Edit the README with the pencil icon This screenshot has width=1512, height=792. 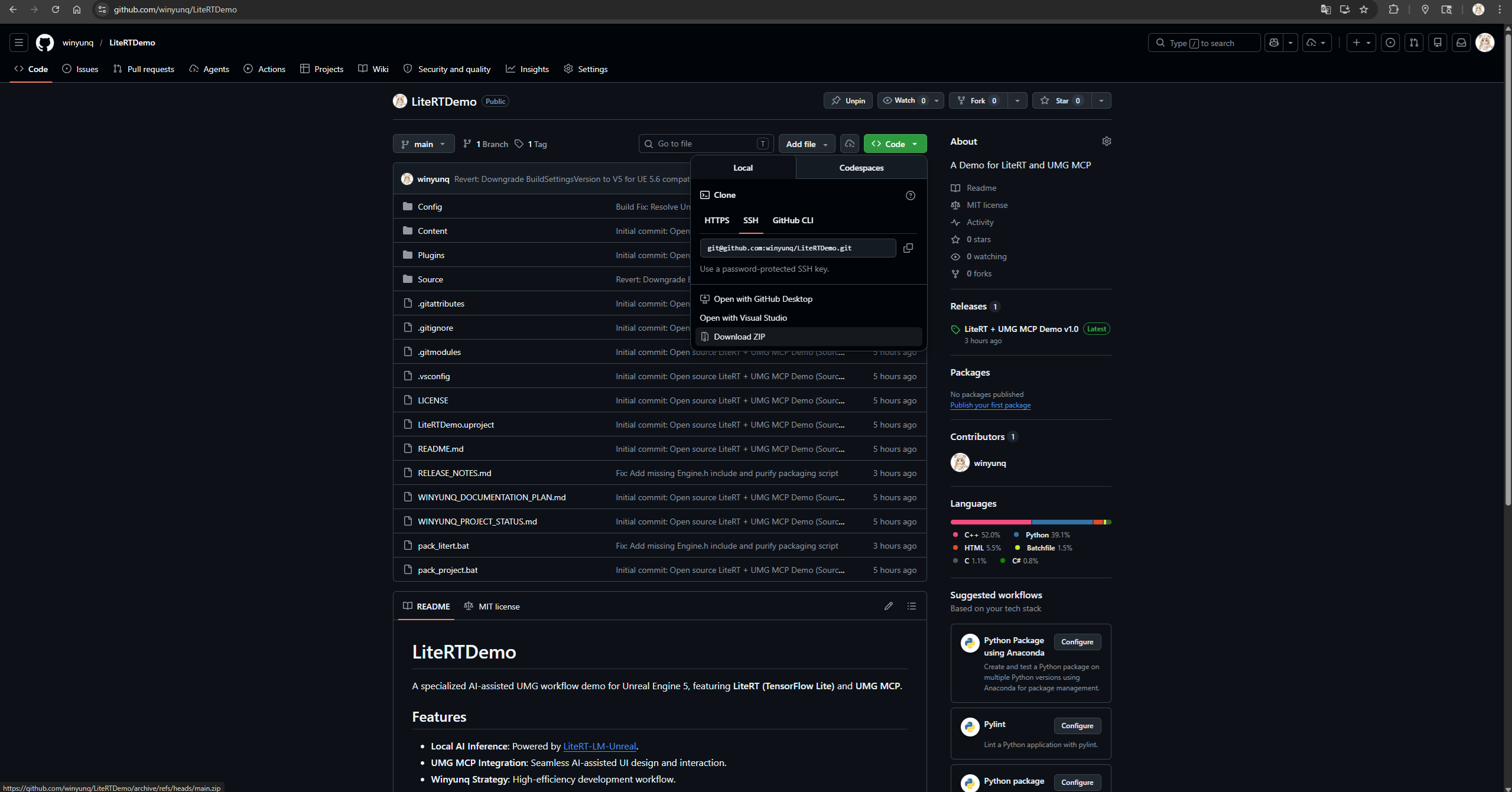pos(889,606)
